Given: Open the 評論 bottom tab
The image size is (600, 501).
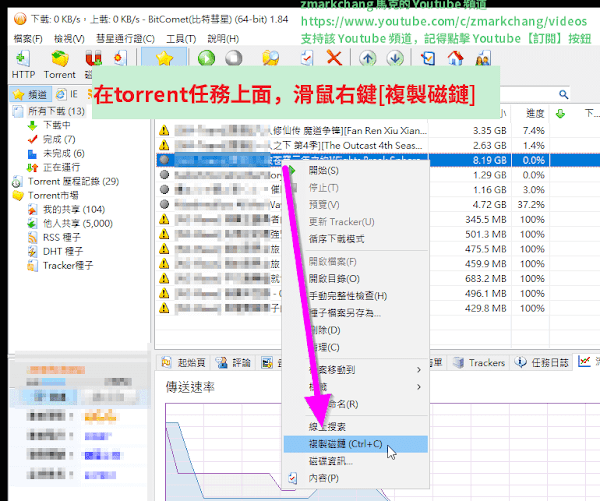Looking at the screenshot, I should (233, 362).
